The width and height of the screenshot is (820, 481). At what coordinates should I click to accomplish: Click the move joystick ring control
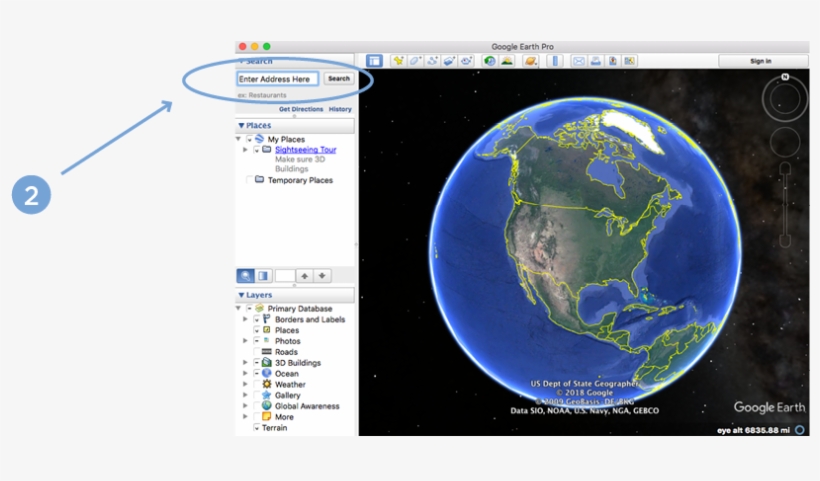784,142
